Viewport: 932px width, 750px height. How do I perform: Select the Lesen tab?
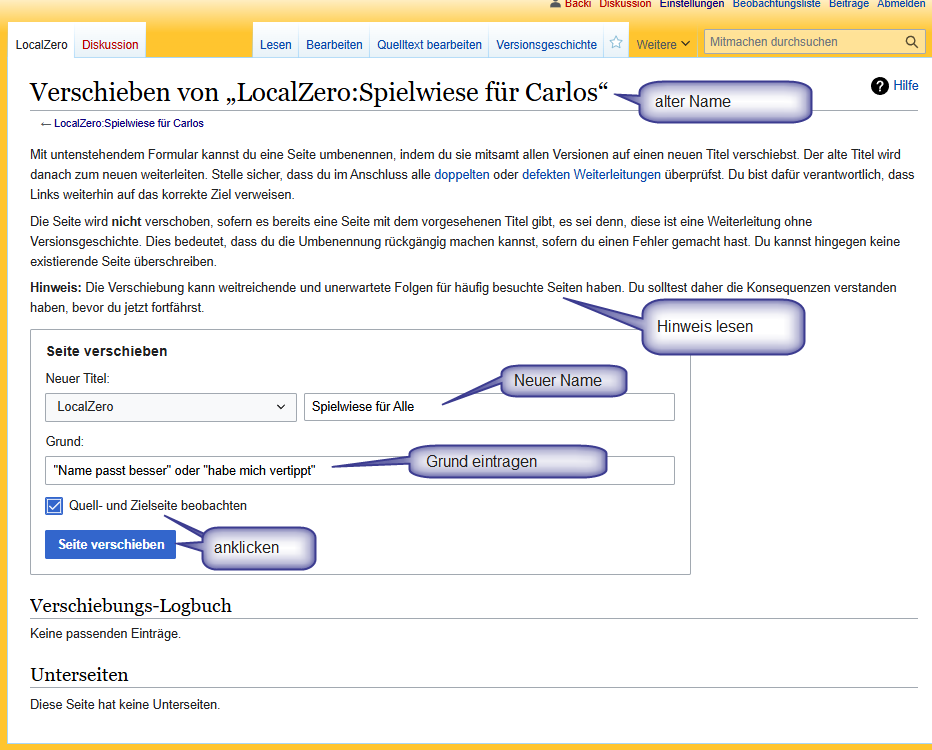coord(276,45)
